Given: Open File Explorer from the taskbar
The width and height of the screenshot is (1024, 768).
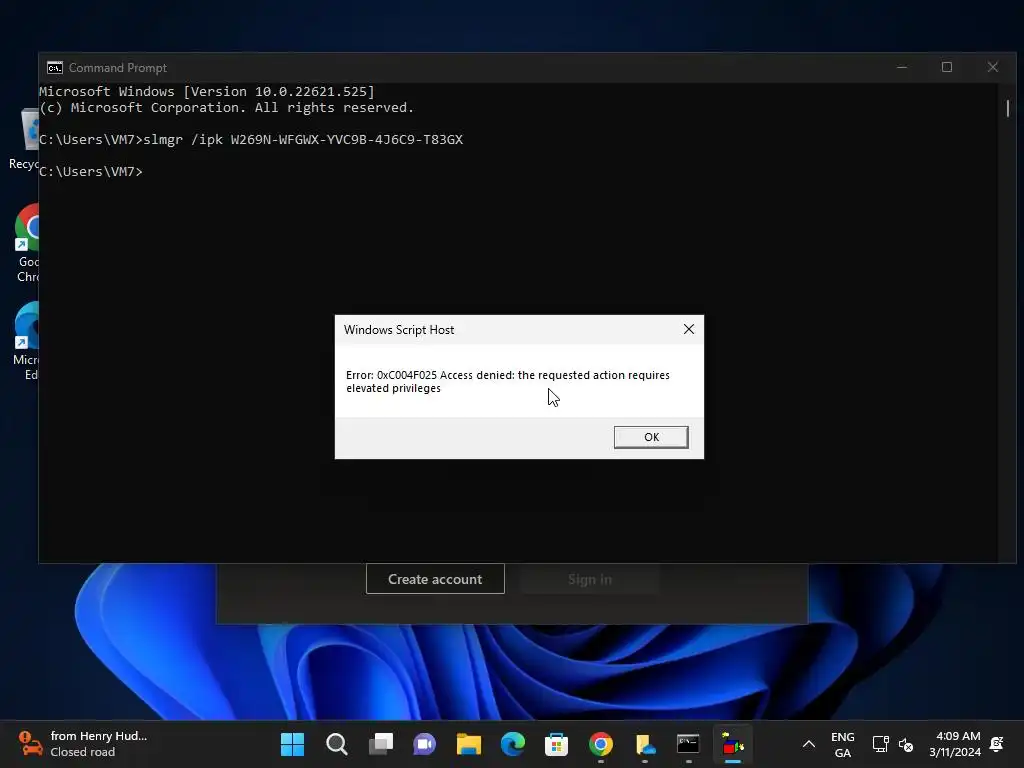Looking at the screenshot, I should coord(468,744).
